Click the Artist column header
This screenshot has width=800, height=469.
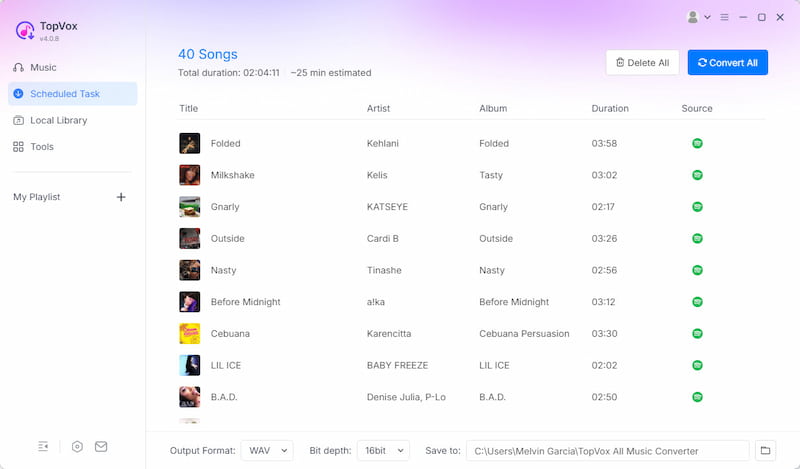tap(378, 108)
